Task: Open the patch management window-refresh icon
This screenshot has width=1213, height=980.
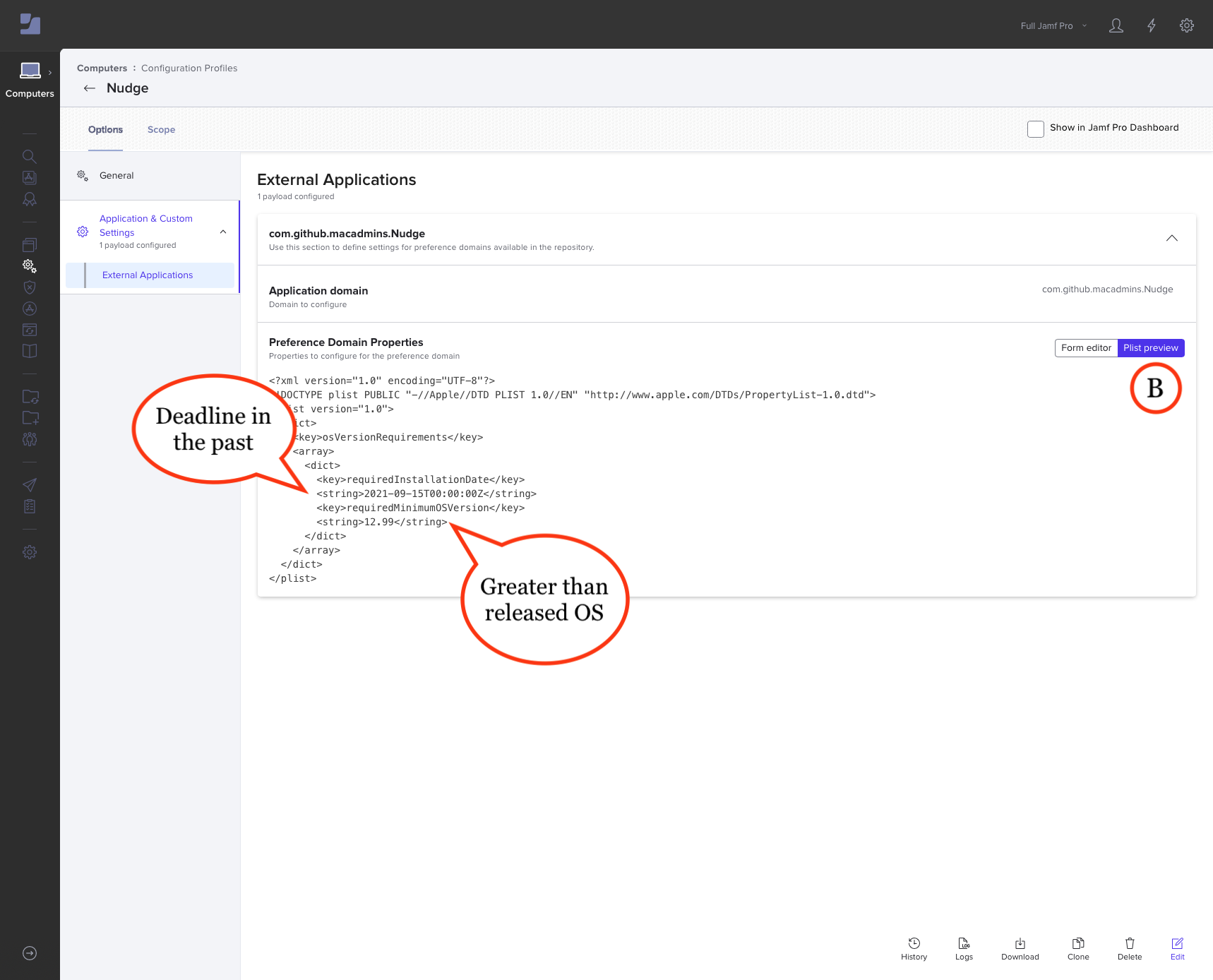Action: pos(30,330)
